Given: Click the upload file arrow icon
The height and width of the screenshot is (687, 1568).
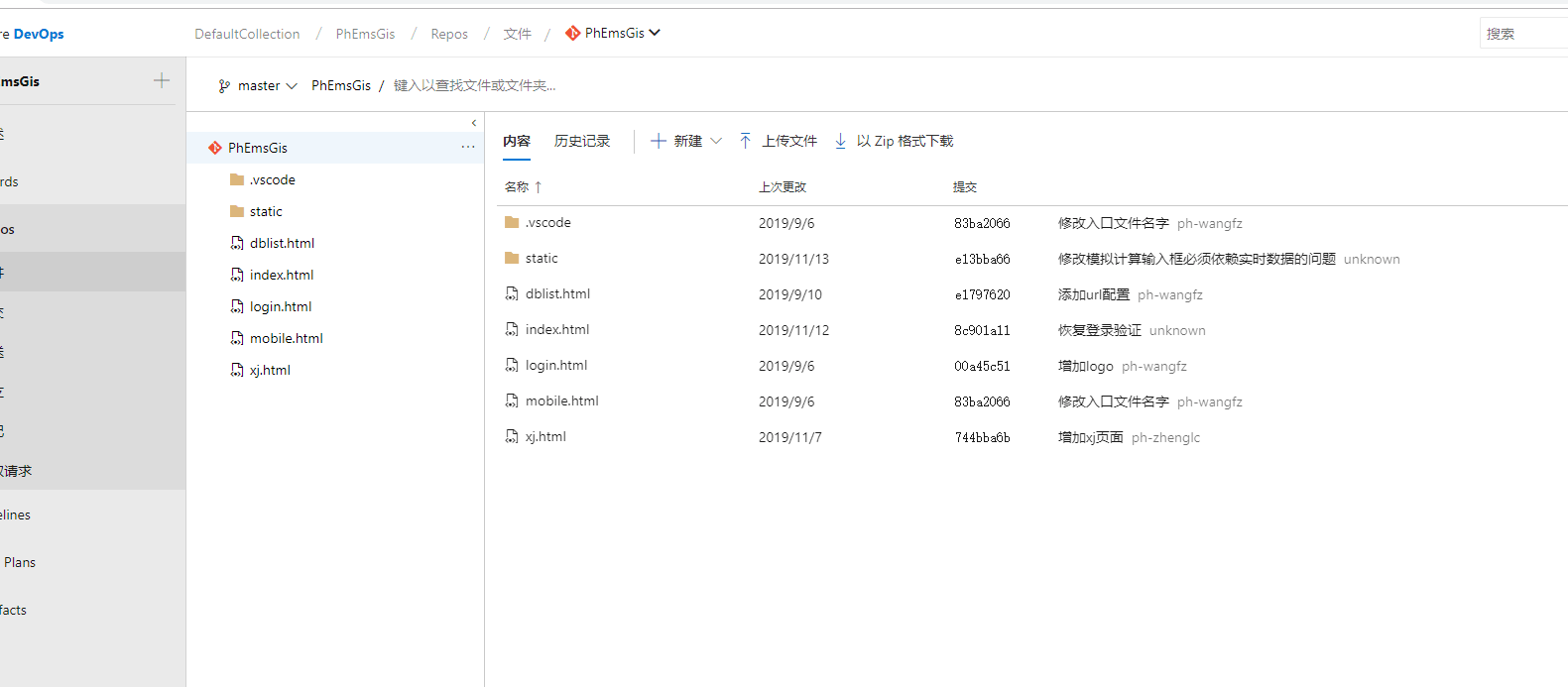Looking at the screenshot, I should click(x=746, y=141).
